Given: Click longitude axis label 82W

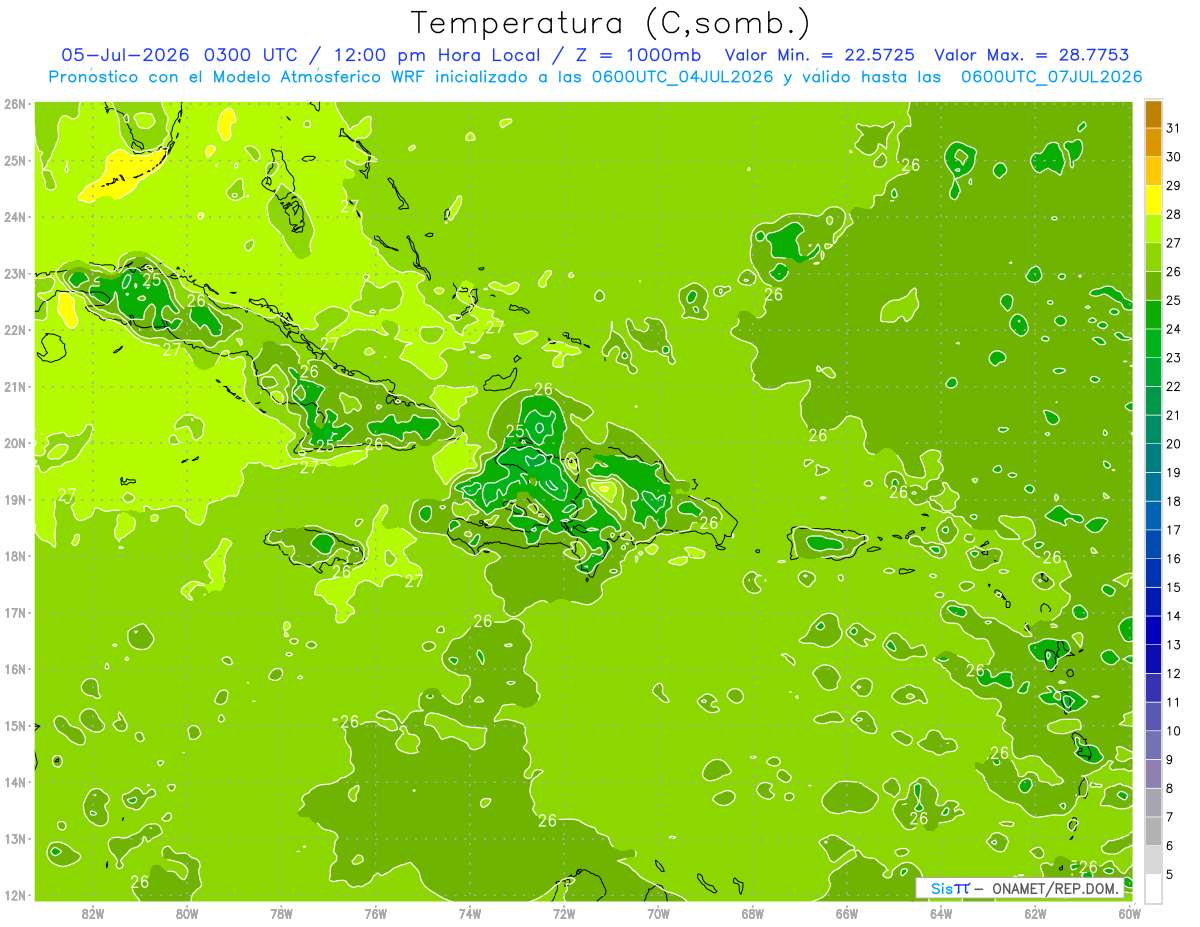Looking at the screenshot, I should click(93, 912).
